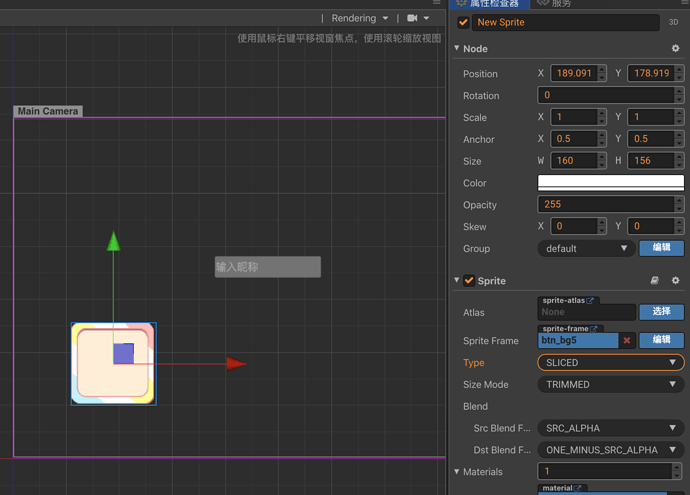The image size is (690, 495).
Task: Click the sprite-frame link icon
Action: 595,328
